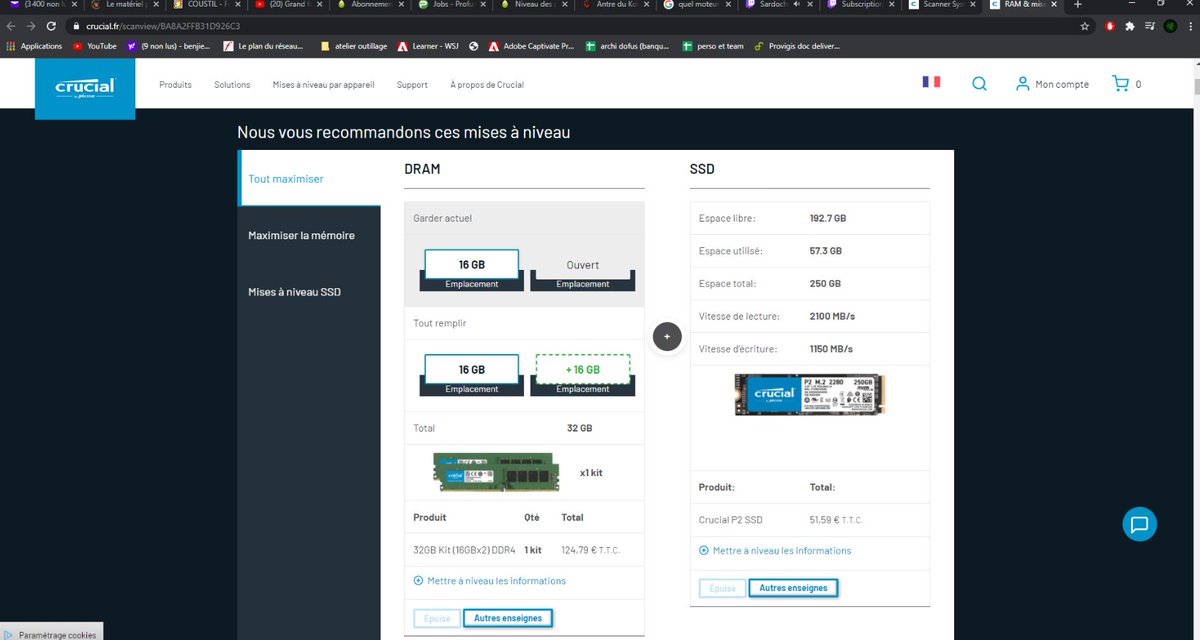Open the red adblock extension icon
Image resolution: width=1200 pixels, height=640 pixels.
pos(1109,26)
